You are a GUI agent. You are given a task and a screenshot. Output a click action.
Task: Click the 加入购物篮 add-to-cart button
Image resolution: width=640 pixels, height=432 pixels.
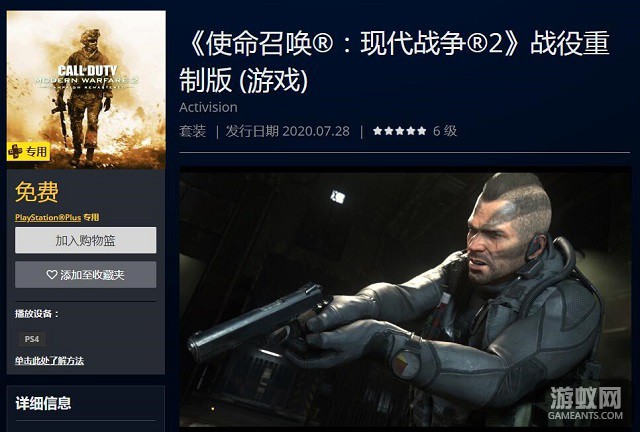point(85,240)
